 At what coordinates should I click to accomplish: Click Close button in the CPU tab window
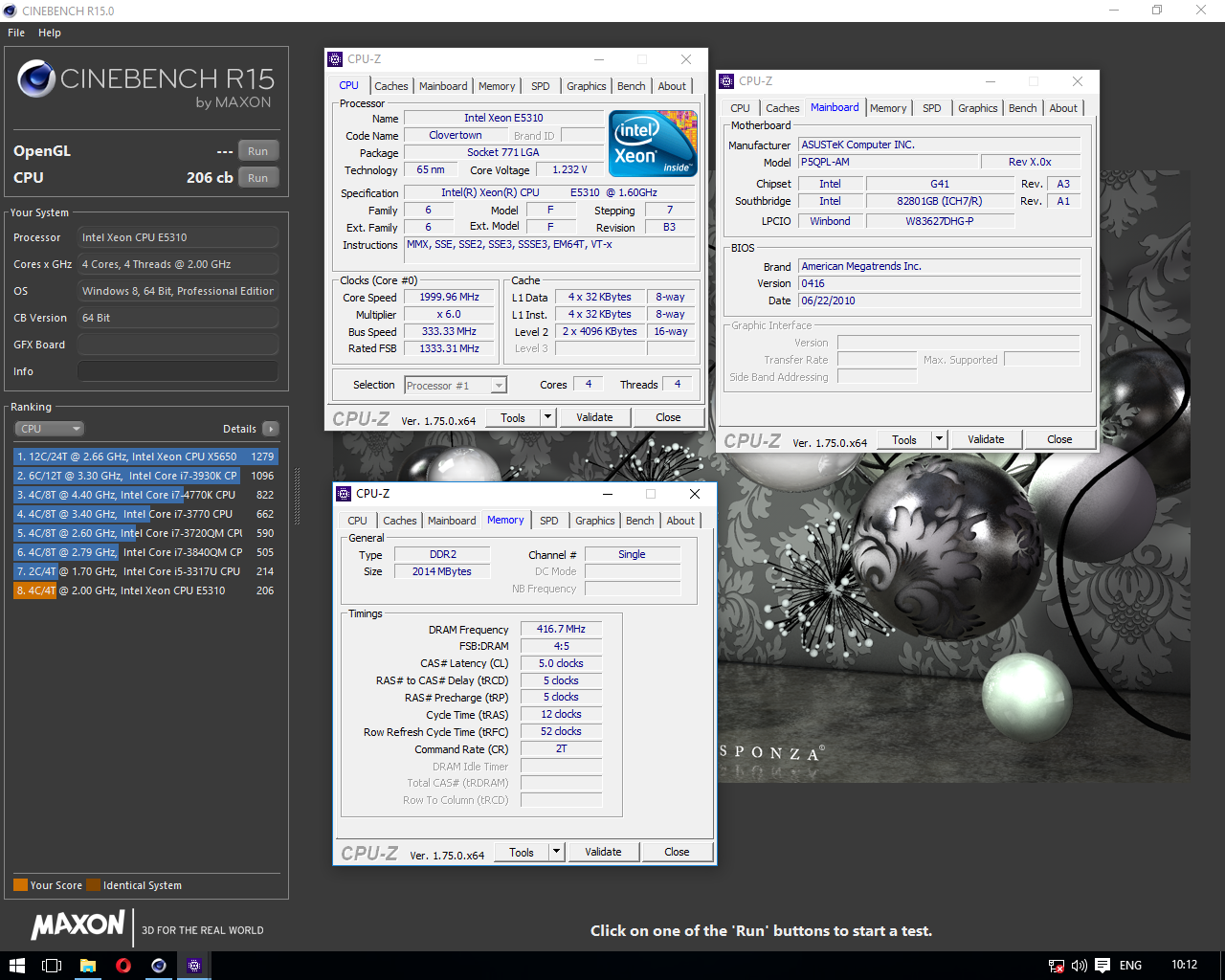pos(668,417)
